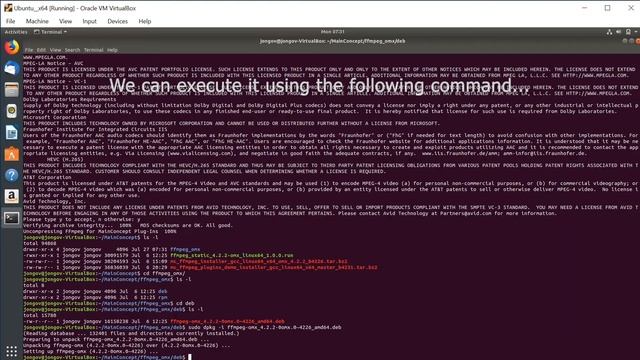Expand the Terminal app menu in top bar

[51, 32]
